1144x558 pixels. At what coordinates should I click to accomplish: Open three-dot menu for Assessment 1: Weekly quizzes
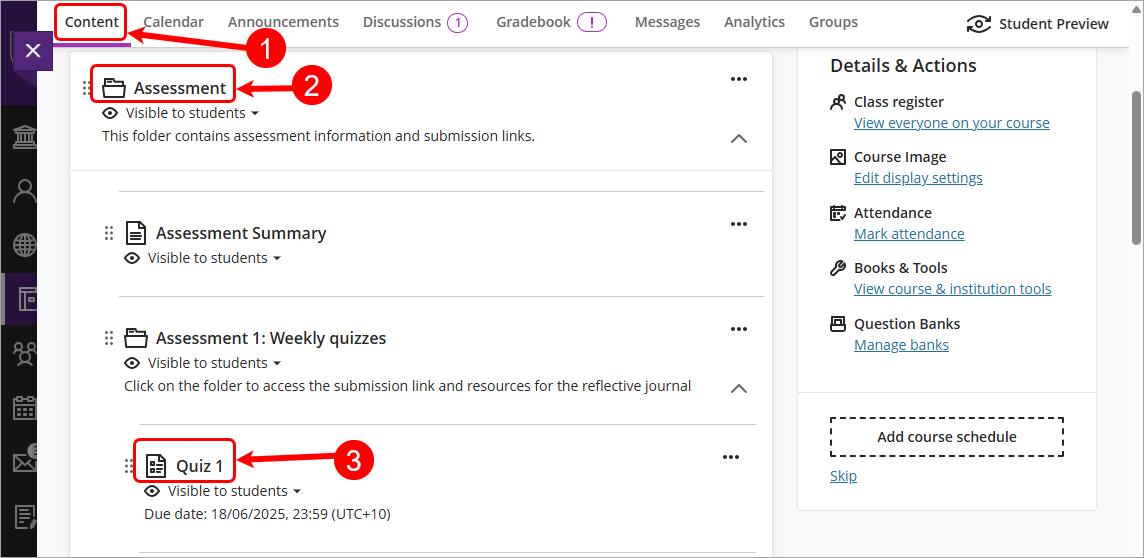click(739, 329)
